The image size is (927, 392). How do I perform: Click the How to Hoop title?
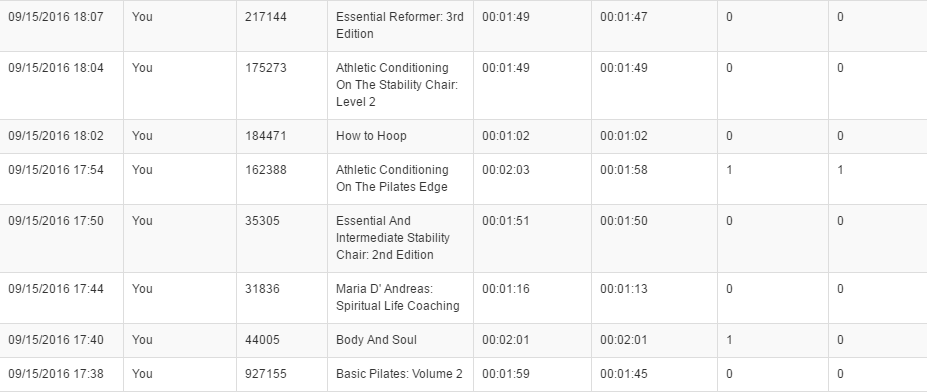pos(371,136)
